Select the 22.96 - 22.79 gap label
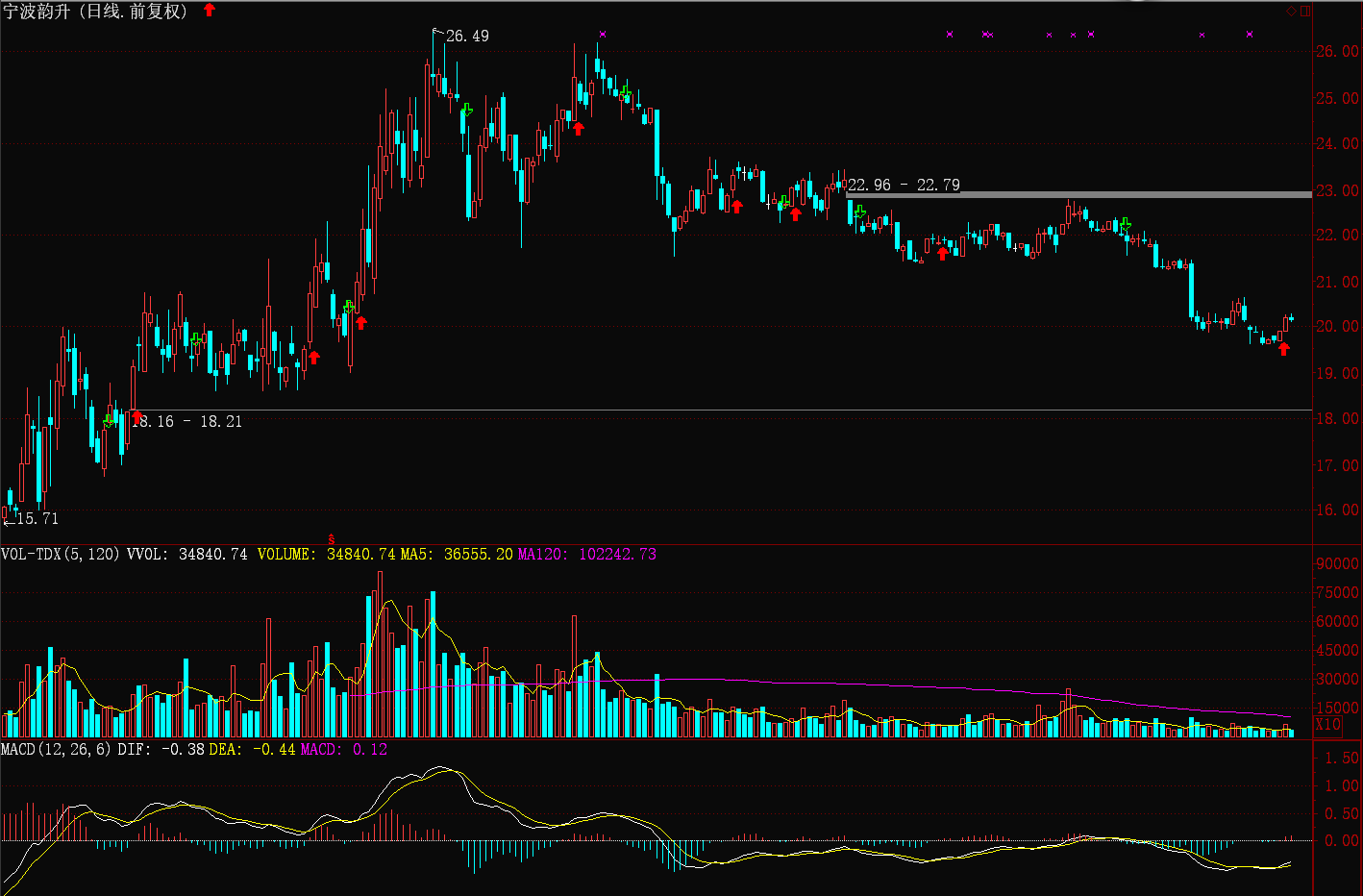 click(x=904, y=185)
